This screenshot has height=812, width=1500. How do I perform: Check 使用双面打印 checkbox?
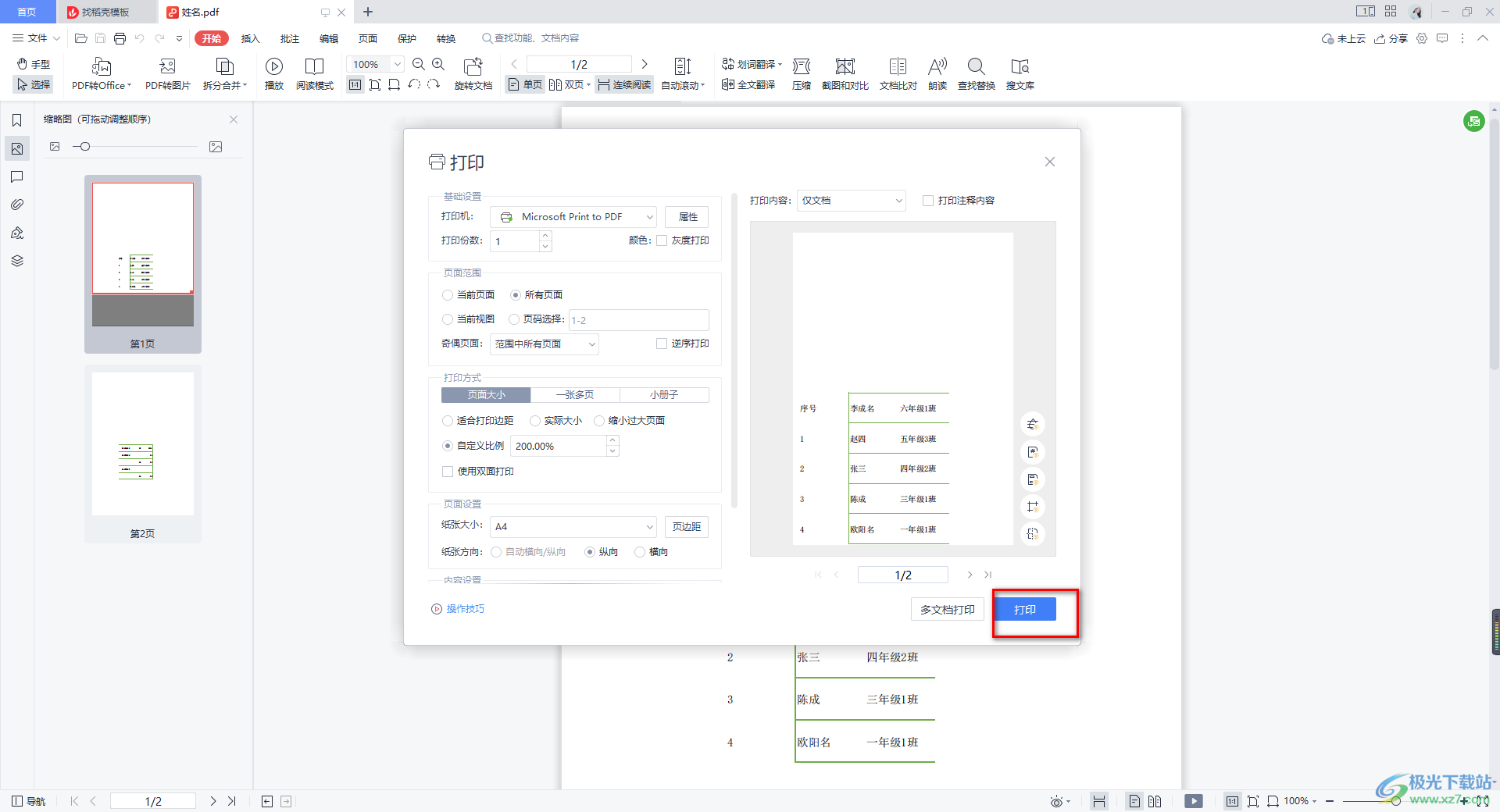point(448,472)
